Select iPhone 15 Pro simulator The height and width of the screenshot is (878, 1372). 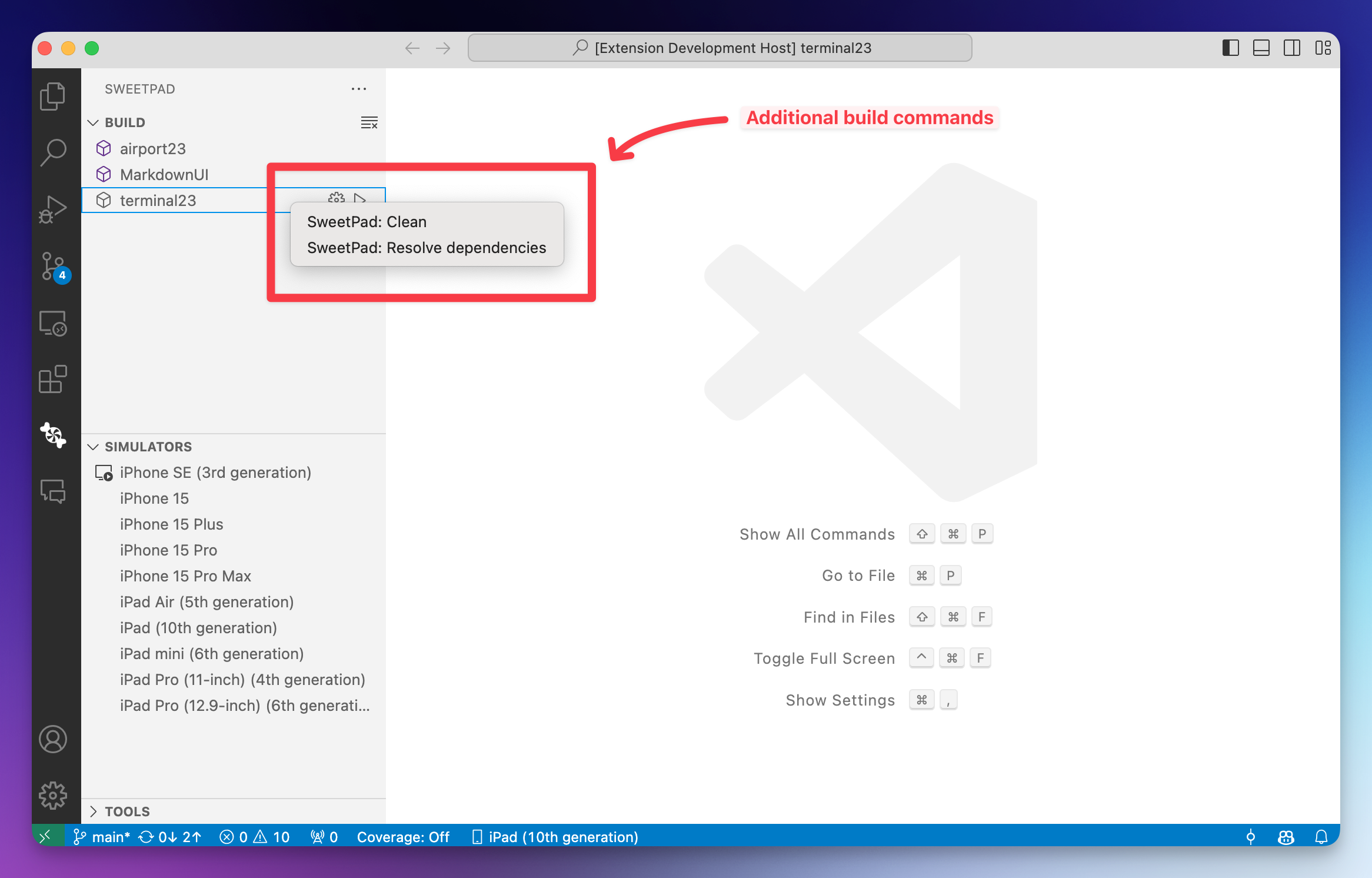170,549
